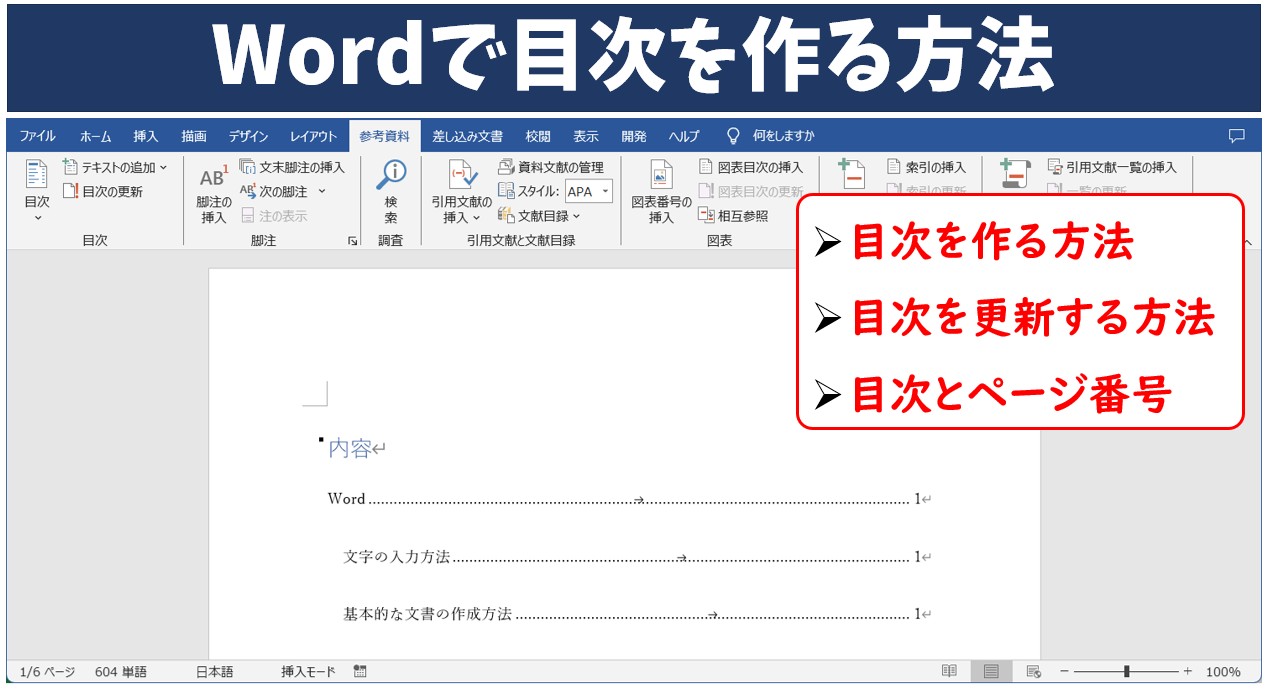This screenshot has width=1267, height=689.
Task: Click the 604 単語 word count
Action: point(121,672)
